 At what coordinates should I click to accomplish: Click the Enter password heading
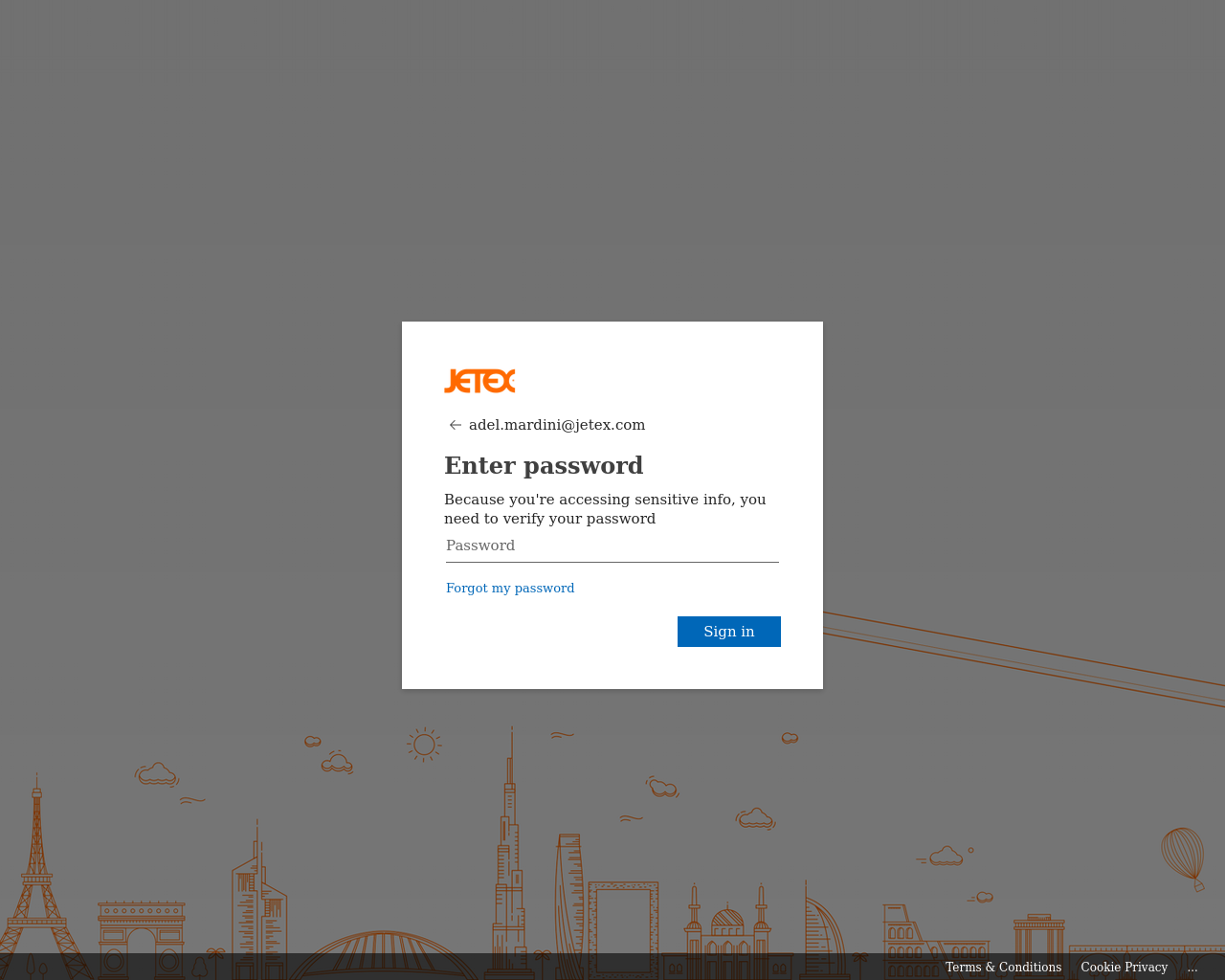pyautogui.click(x=544, y=465)
